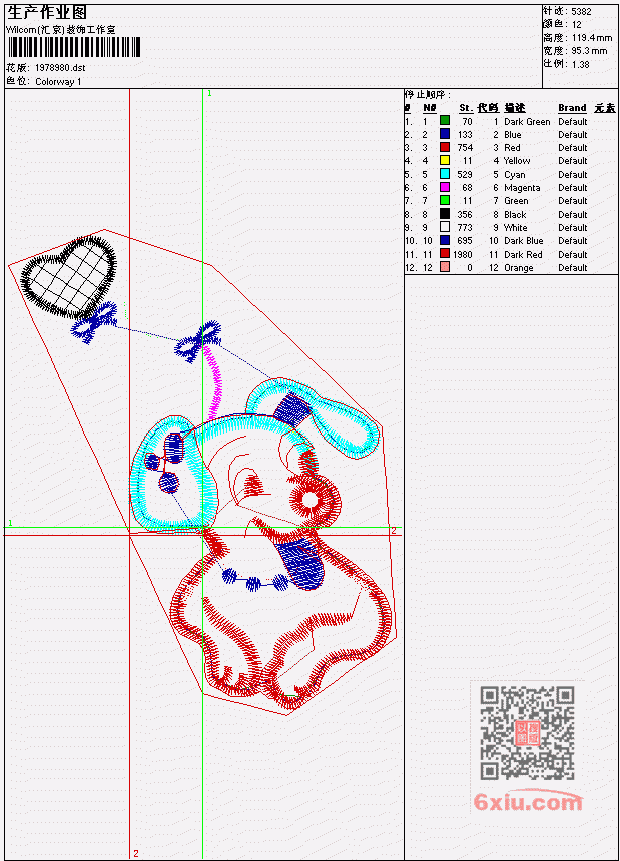Screen dimensions: 620x861
Task: Click stitch count 529 in Cyan row
Action: click(465, 175)
